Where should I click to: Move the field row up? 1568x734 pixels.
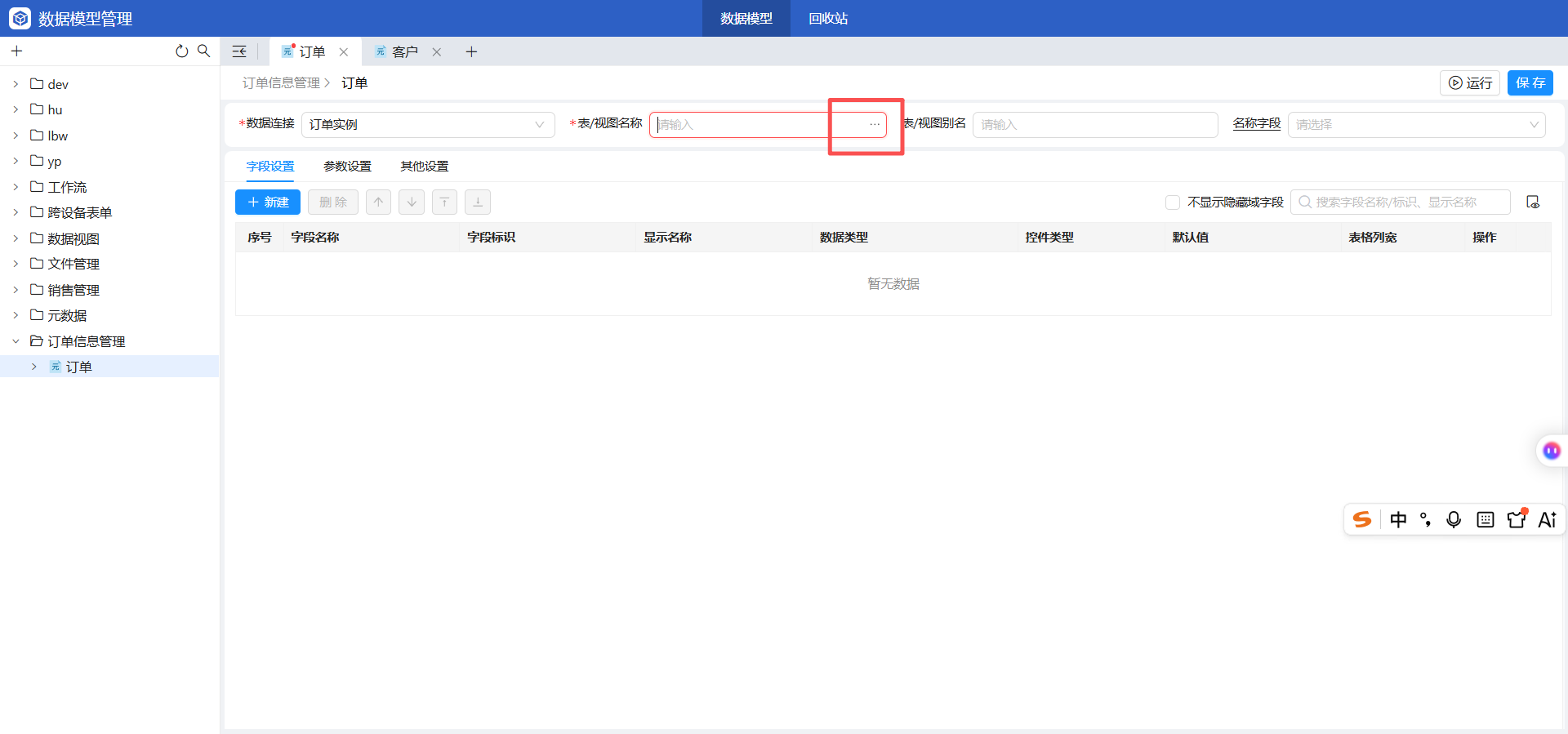point(378,202)
